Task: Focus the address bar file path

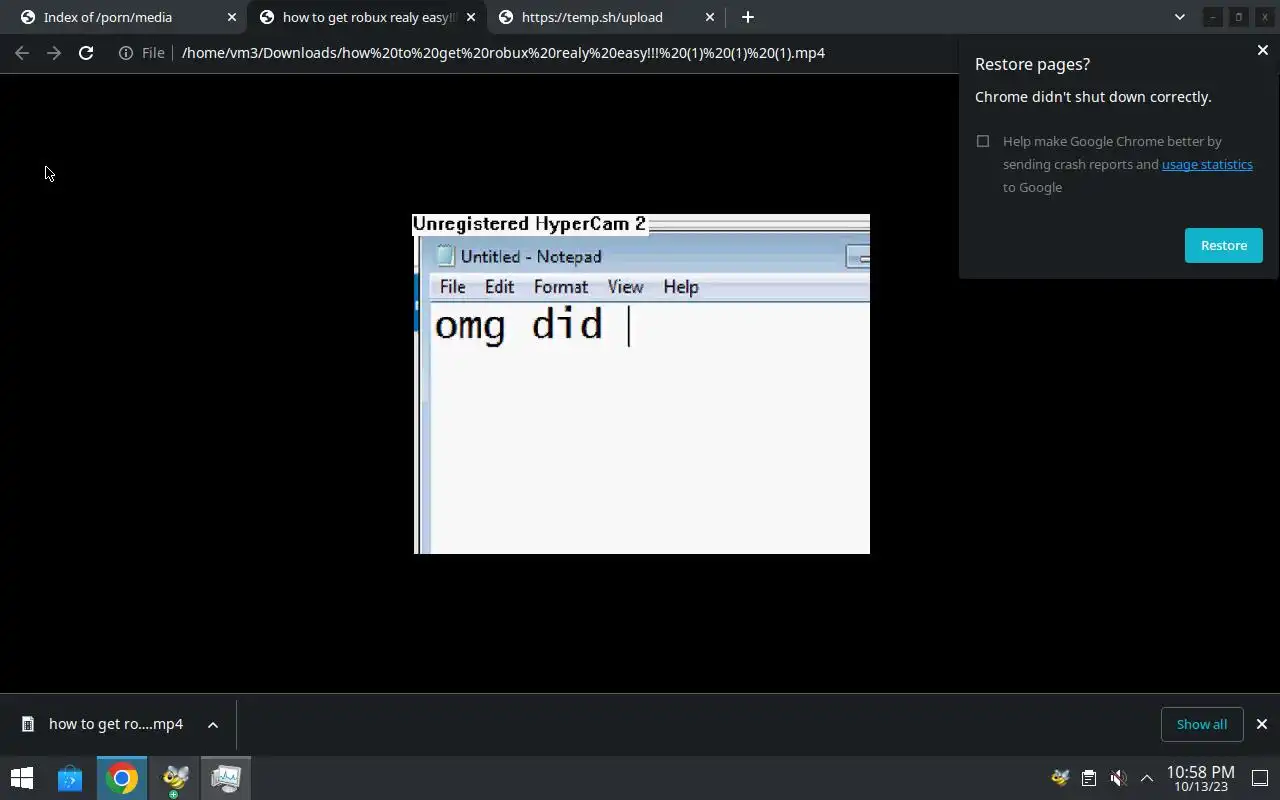Action: pos(503,53)
